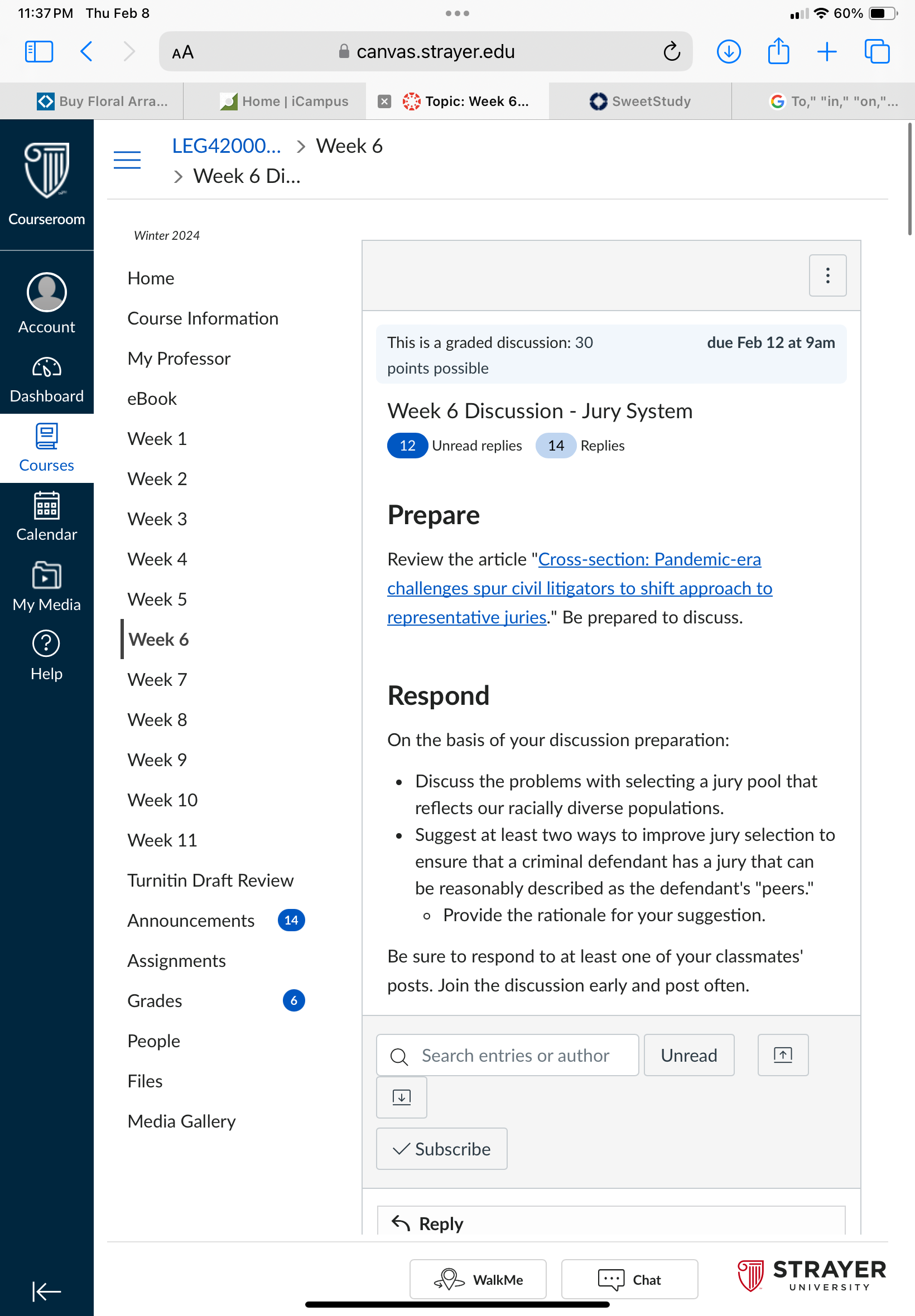Switch to the Buy Floral Arra... tab
This screenshot has height=1316, width=915.
[102, 101]
